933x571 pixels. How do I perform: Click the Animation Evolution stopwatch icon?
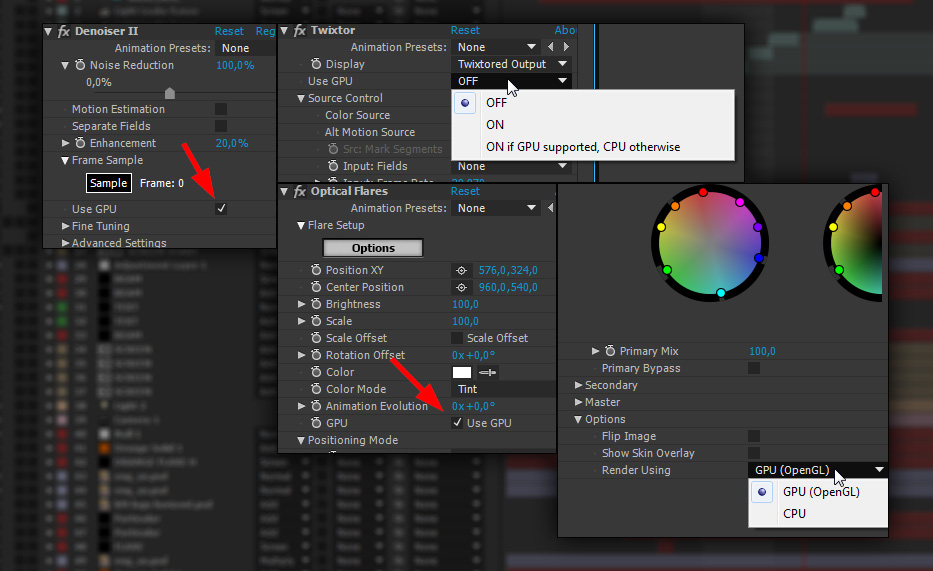click(316, 406)
